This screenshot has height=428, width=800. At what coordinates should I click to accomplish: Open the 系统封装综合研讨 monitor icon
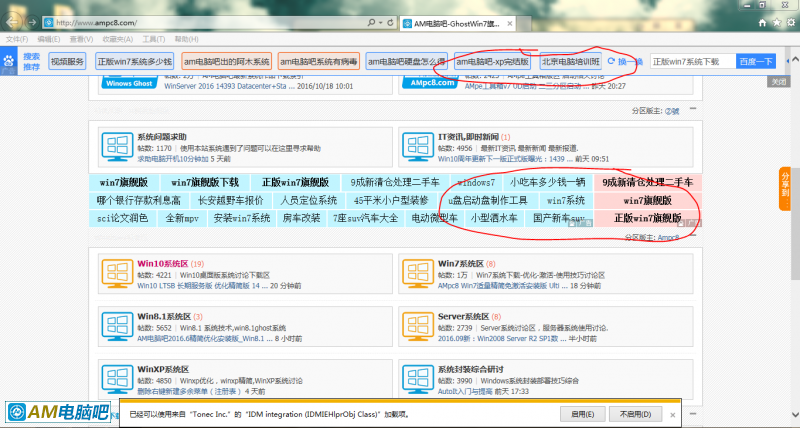418,379
